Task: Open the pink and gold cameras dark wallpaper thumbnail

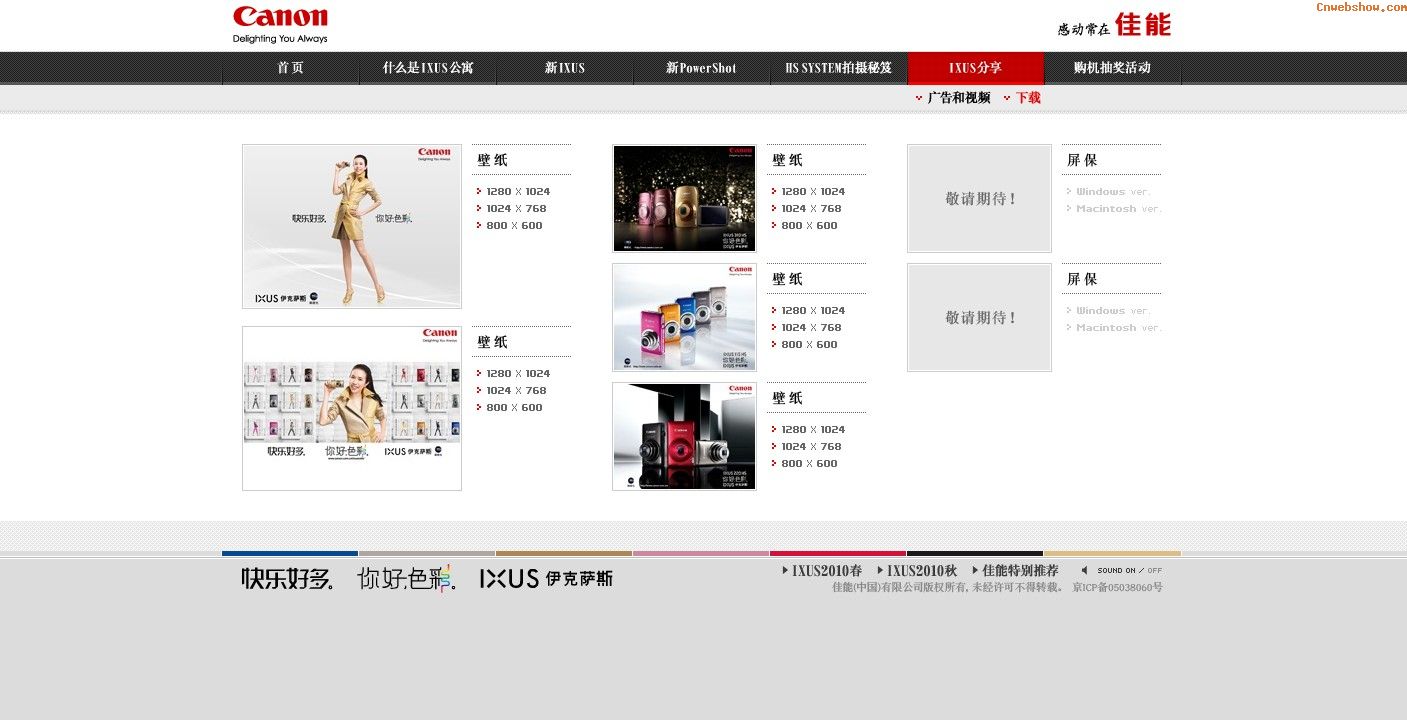Action: click(684, 198)
